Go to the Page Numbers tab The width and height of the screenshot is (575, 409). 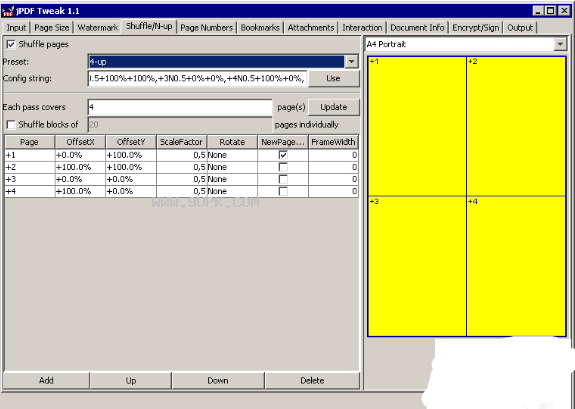206,28
